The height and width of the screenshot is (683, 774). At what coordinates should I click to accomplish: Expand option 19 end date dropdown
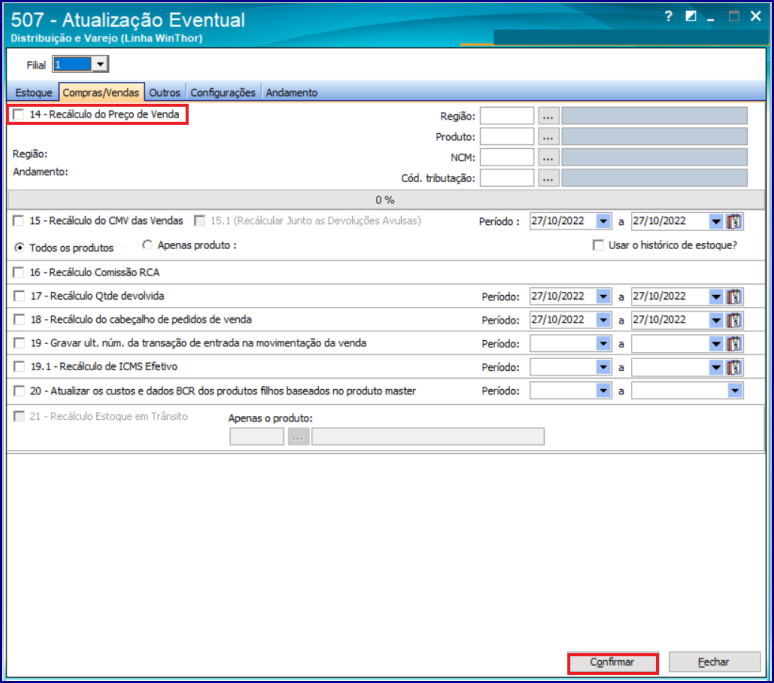716,343
